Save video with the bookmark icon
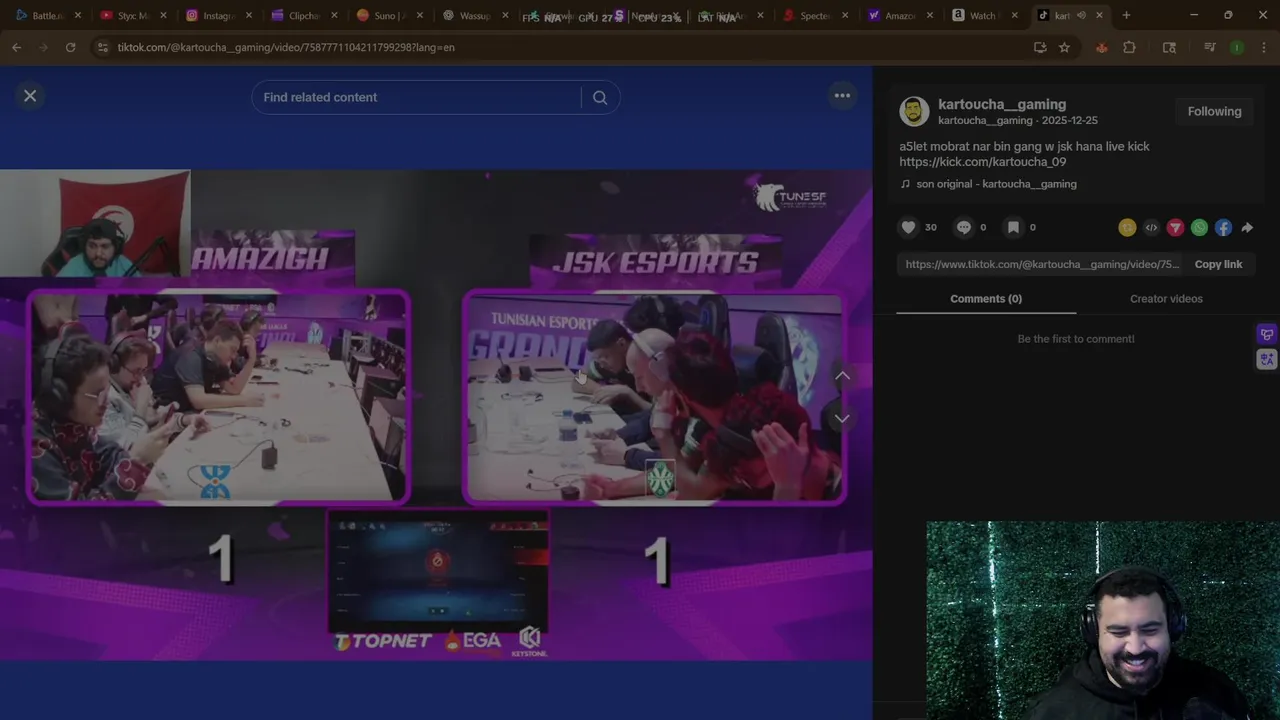The width and height of the screenshot is (1280, 720). pos(1013,227)
